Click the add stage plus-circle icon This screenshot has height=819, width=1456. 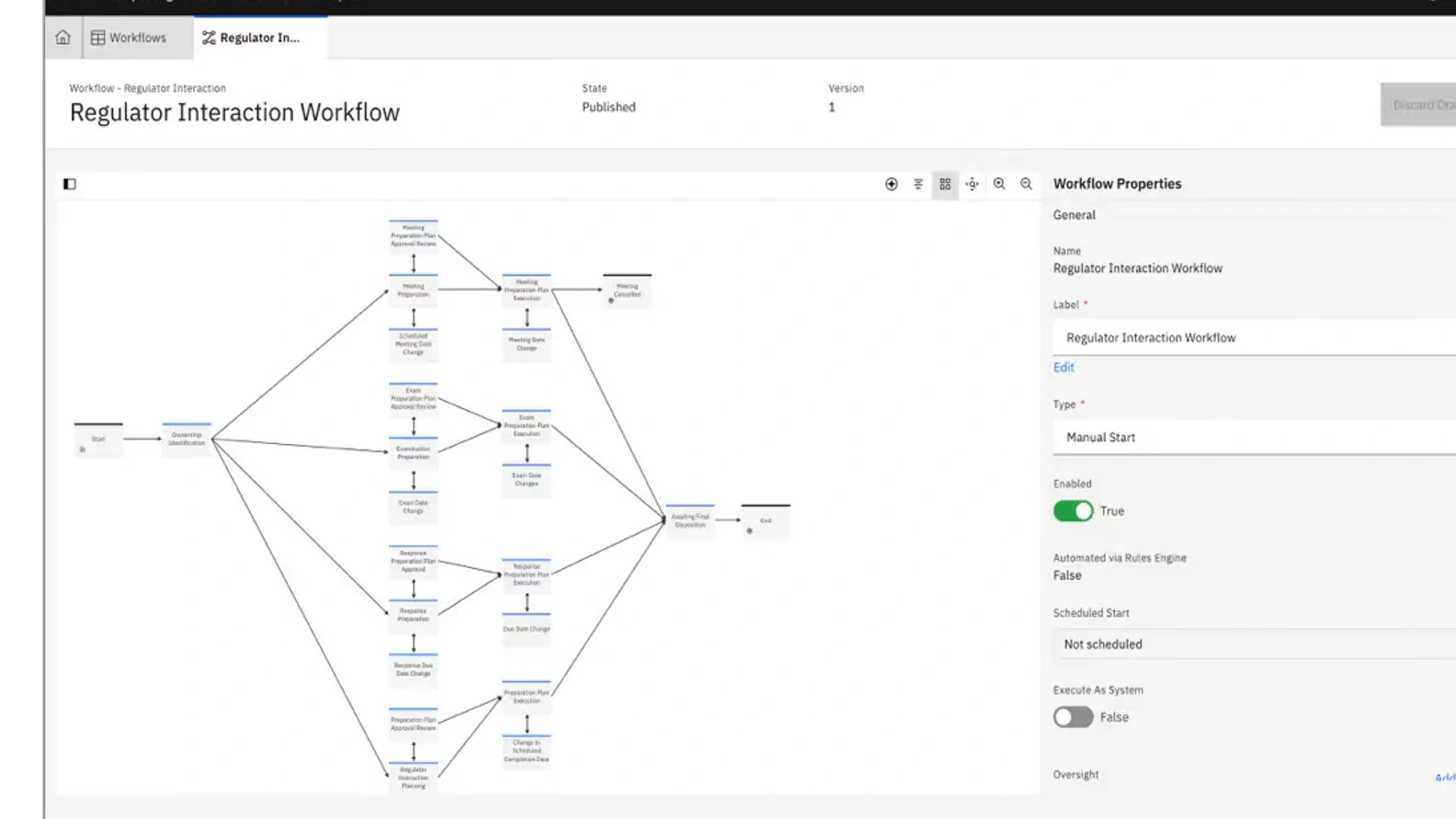891,184
